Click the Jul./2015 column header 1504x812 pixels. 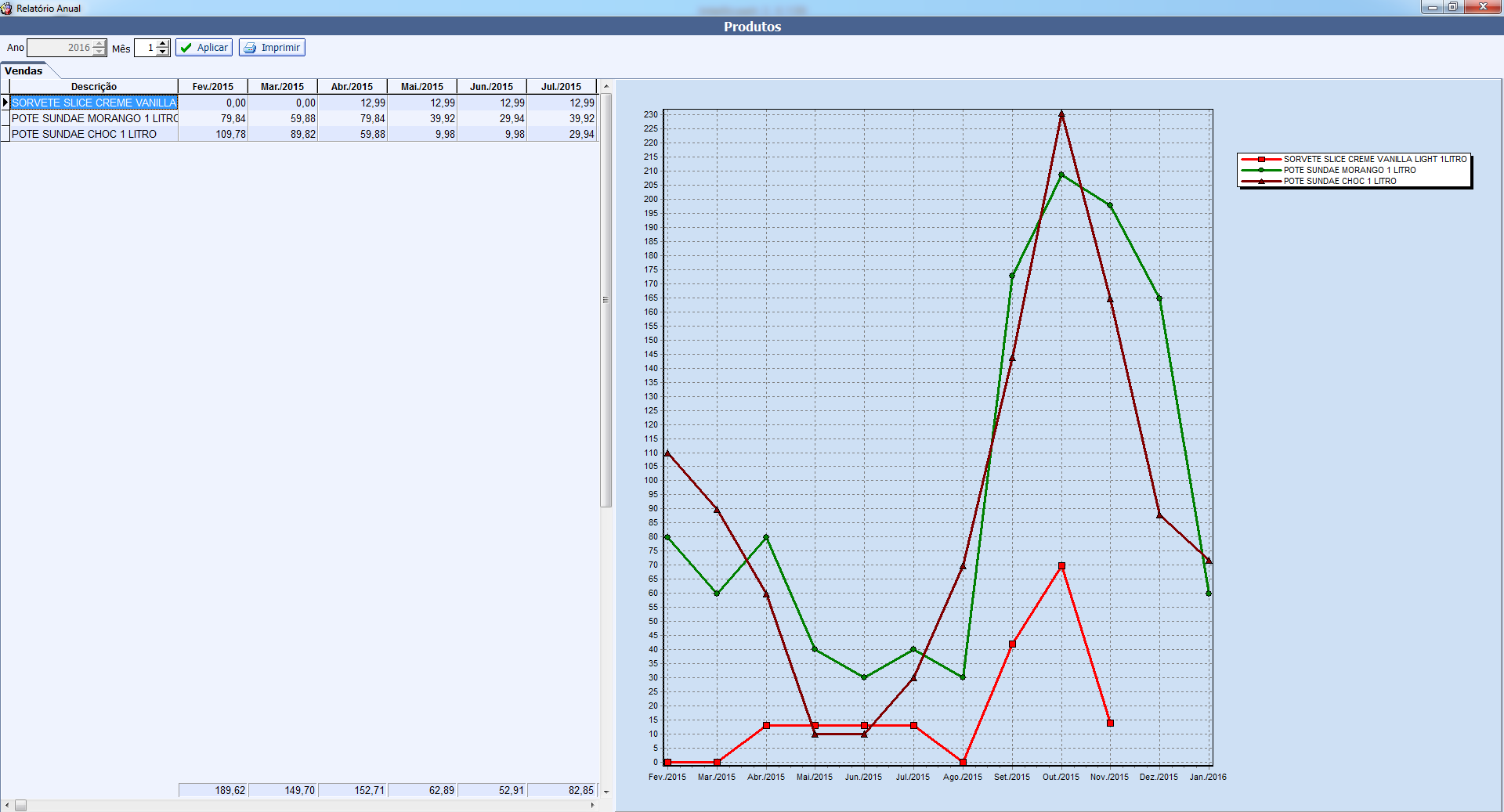pos(562,87)
